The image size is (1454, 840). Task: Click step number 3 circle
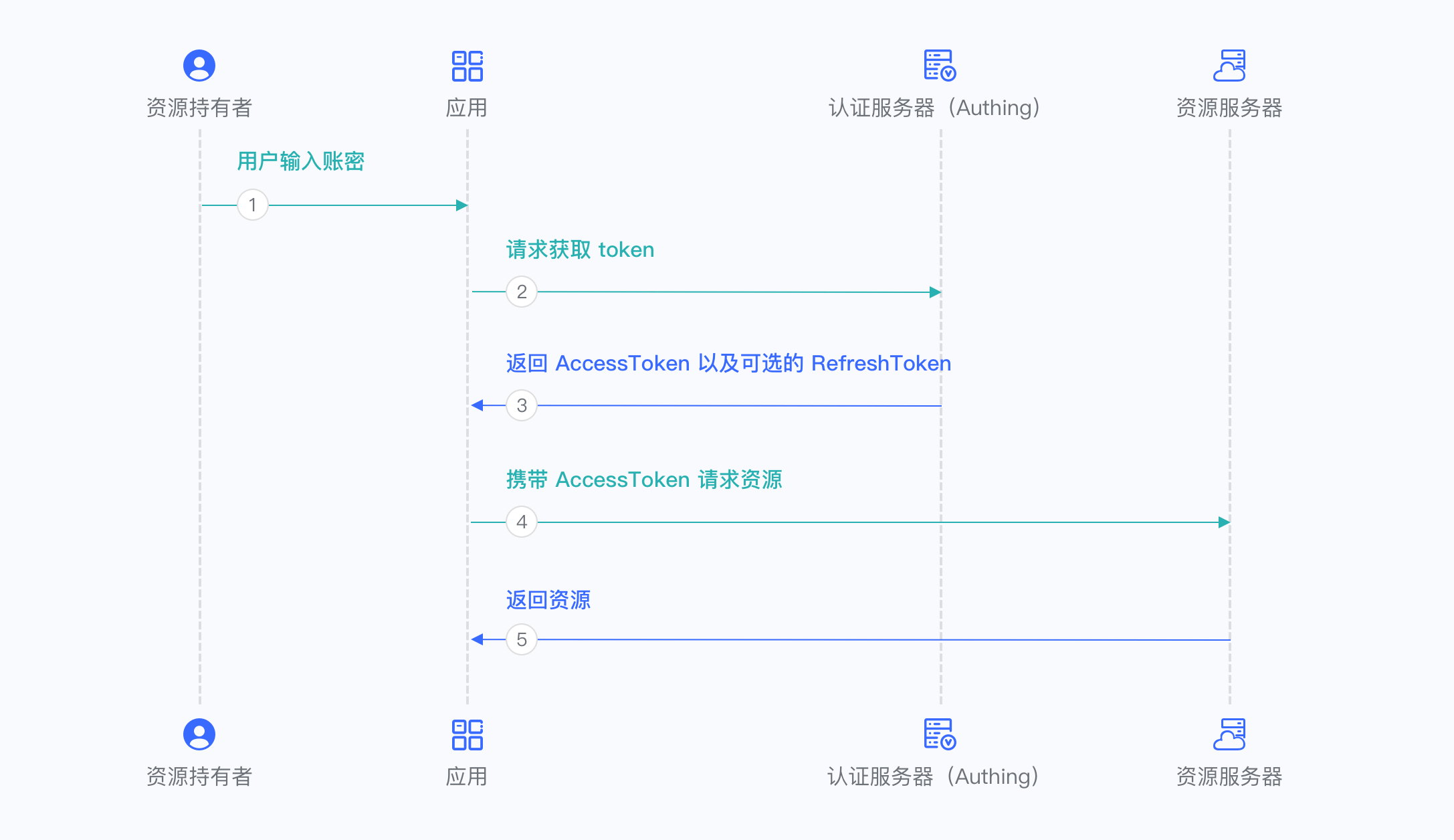tap(522, 405)
